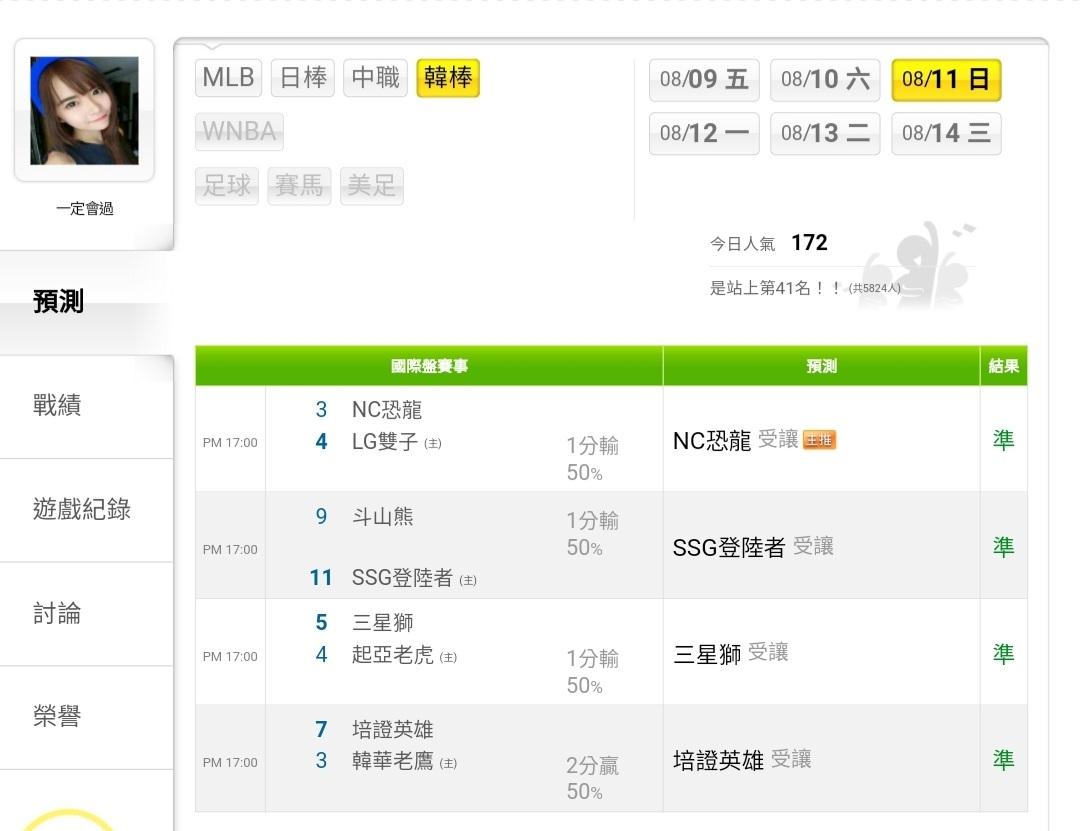Choose date 08/10 六

[825, 80]
